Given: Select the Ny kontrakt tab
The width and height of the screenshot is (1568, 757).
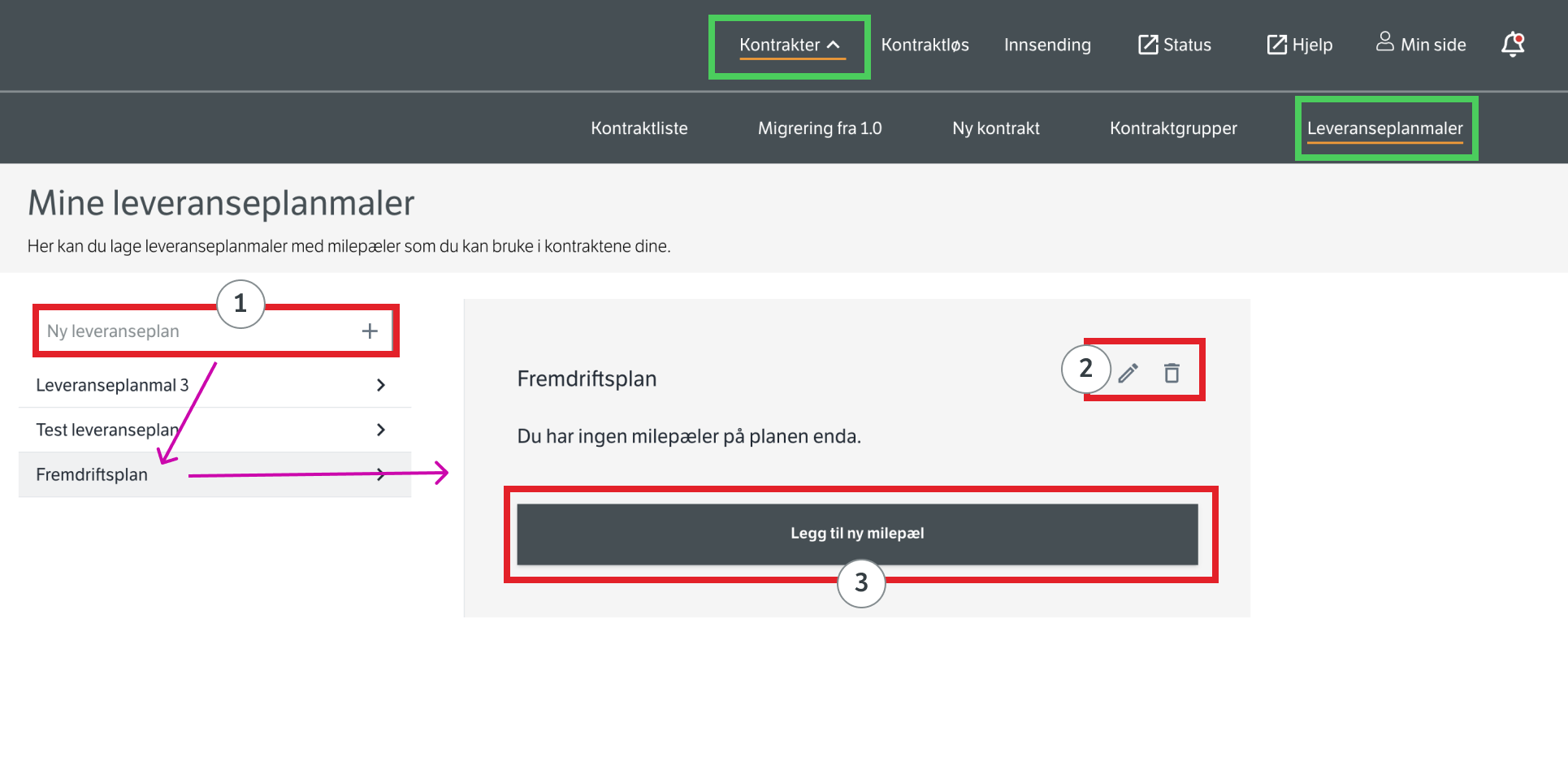Looking at the screenshot, I should point(996,128).
